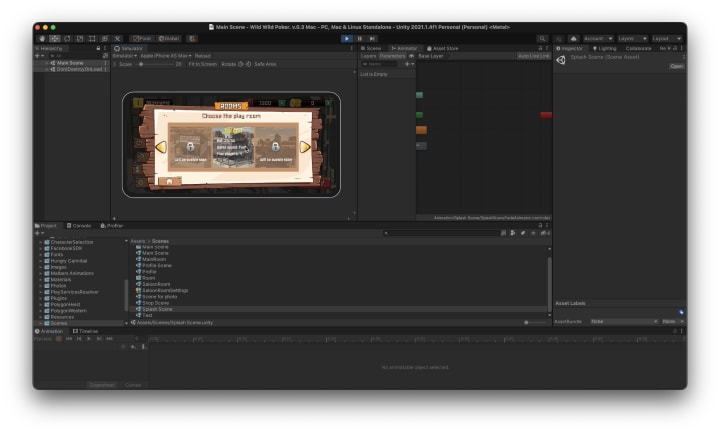Select the Shop Scene asset
This screenshot has height=433, width=720.
coord(155,303)
